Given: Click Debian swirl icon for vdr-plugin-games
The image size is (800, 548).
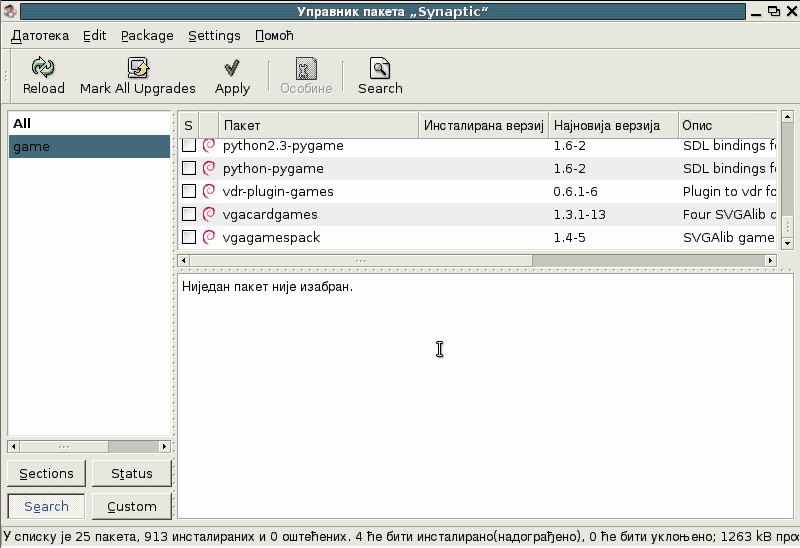Looking at the screenshot, I should [209, 191].
